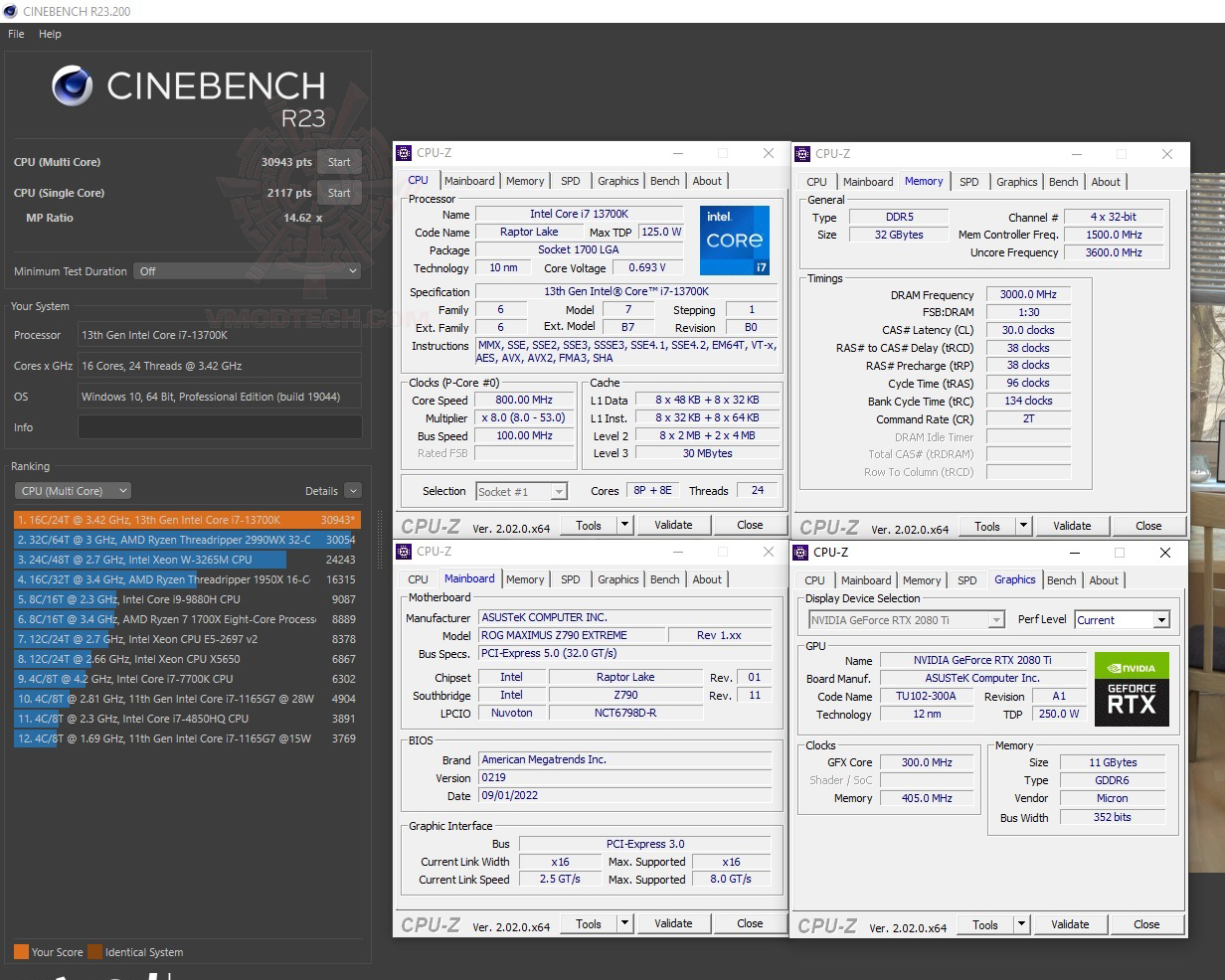The image size is (1225, 980).
Task: Open the Perf Level Current dropdown
Action: (x=1122, y=619)
